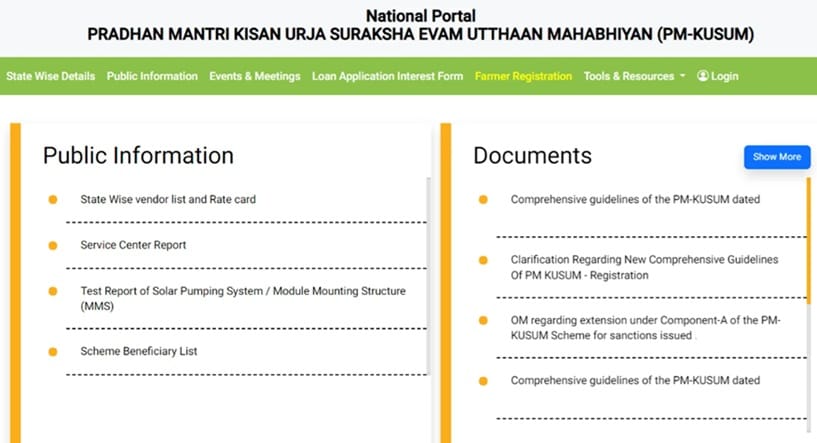This screenshot has width=817, height=443.
Task: Open last Comprehensive guidelines of PM-KUSUM document
Action: [x=635, y=380]
